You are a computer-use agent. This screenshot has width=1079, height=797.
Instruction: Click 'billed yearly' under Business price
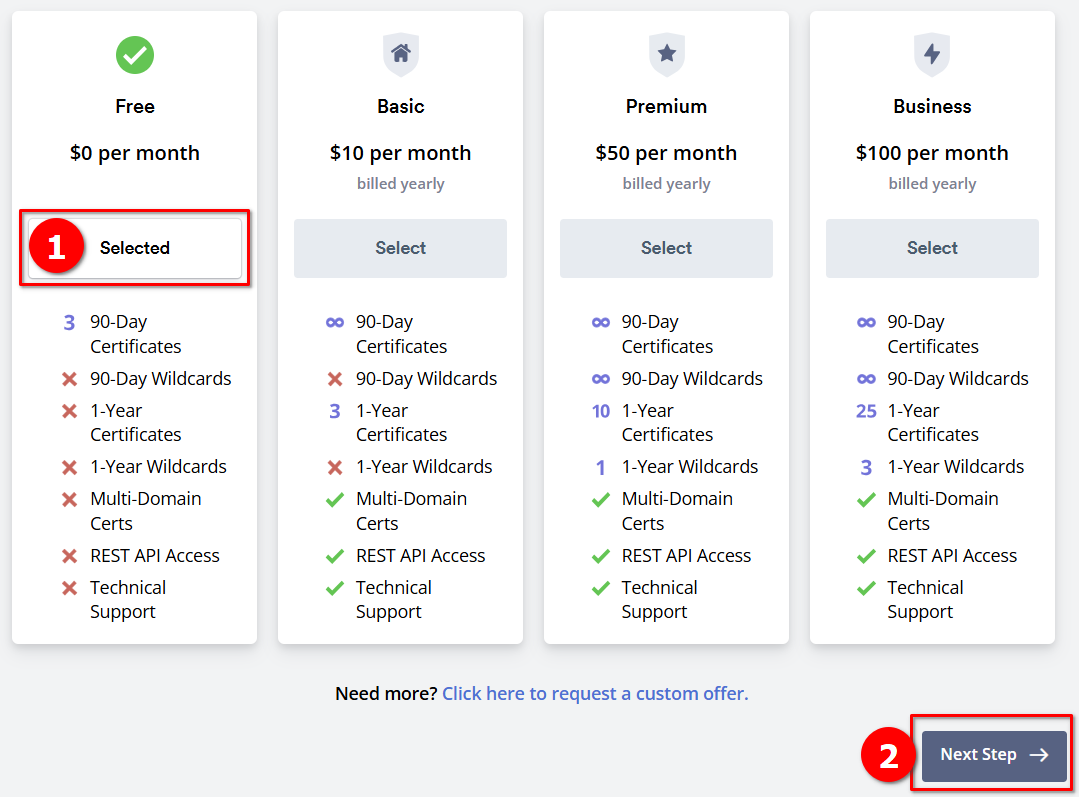[x=932, y=184]
